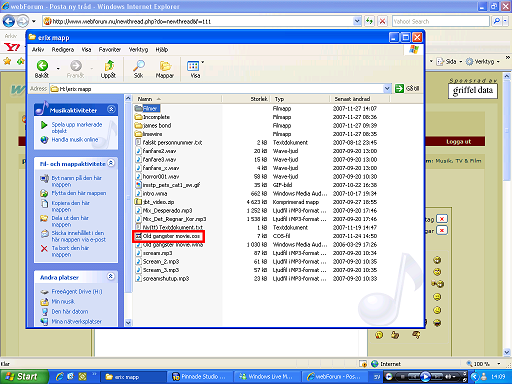
Task: Select the Incomplete folder
Action: click(152, 117)
